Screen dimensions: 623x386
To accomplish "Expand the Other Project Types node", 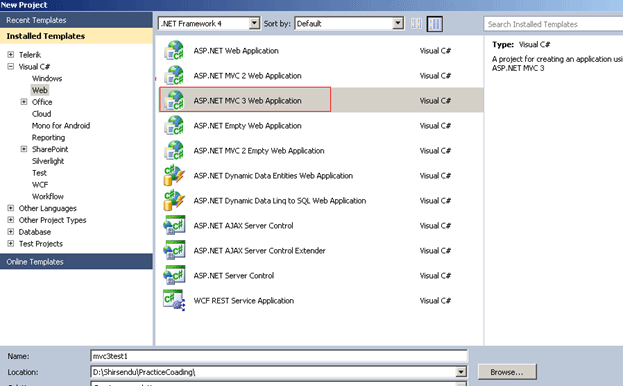I will [11, 220].
